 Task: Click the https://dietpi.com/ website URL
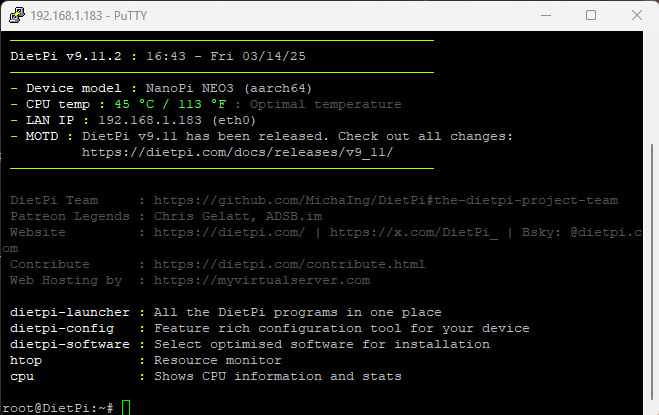coord(229,232)
